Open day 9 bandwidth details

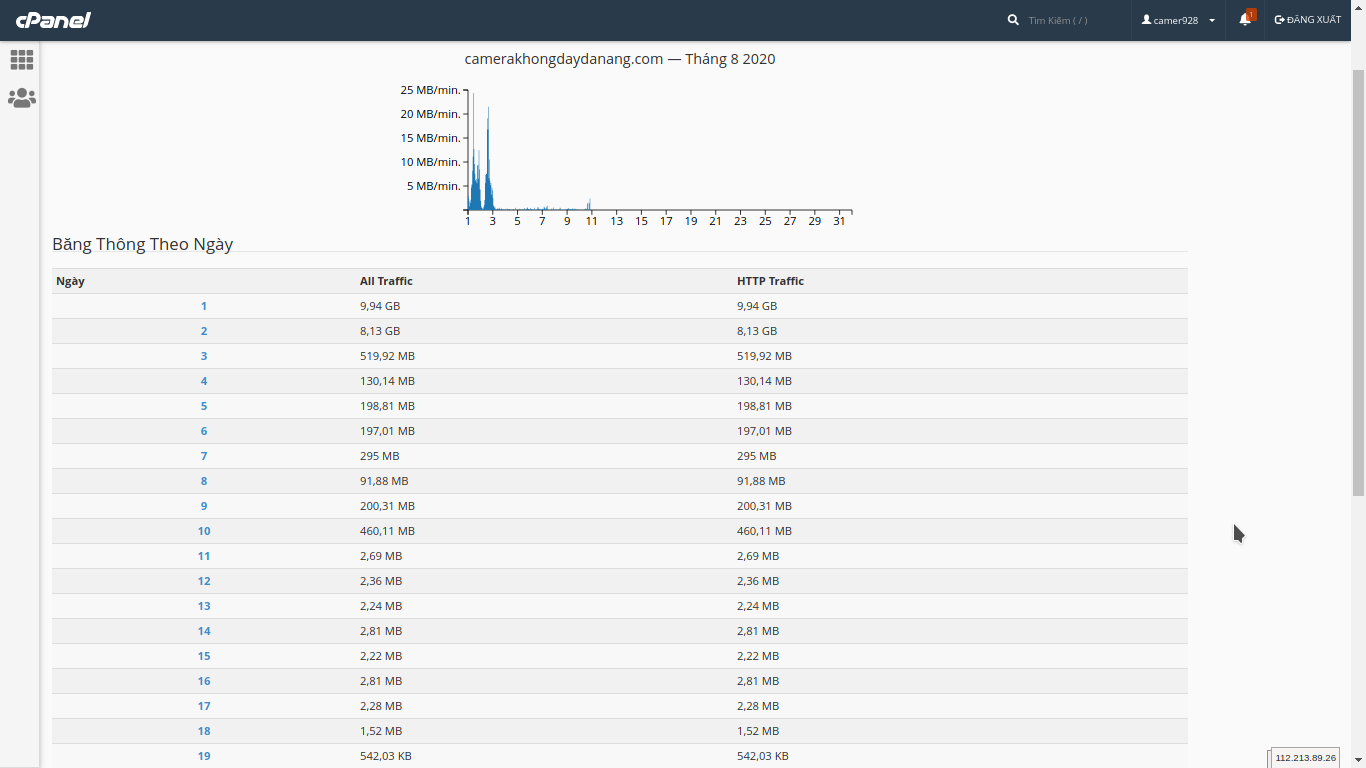pyautogui.click(x=204, y=506)
